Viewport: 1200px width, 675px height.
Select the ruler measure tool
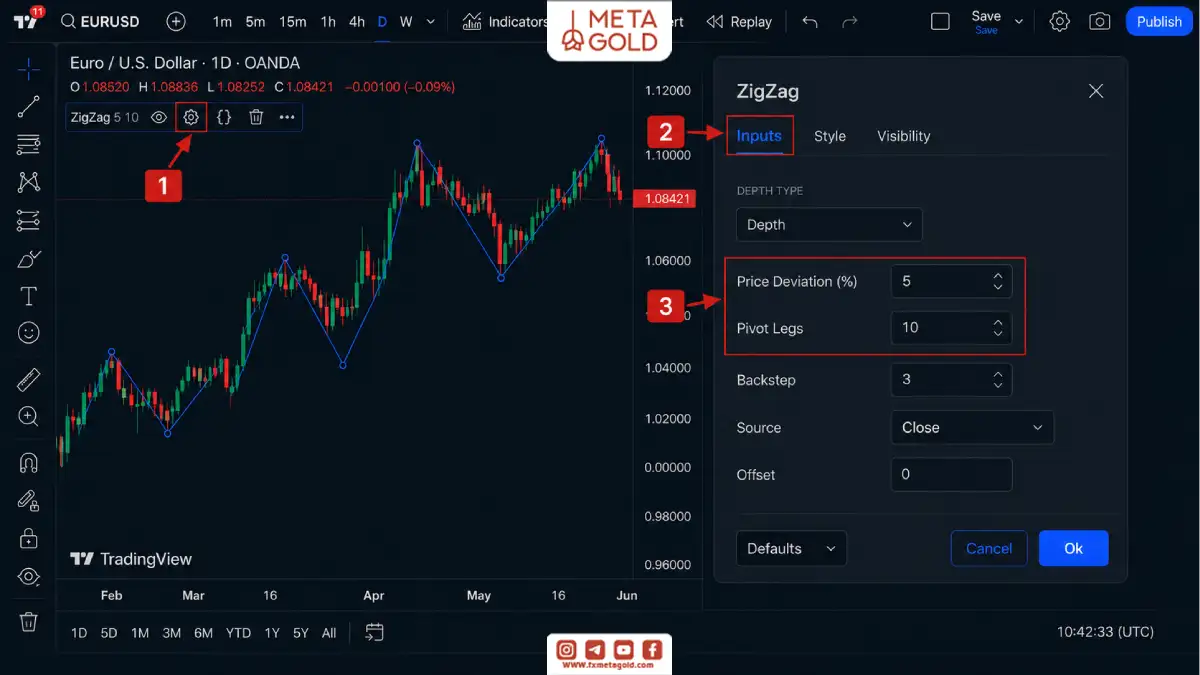(29, 380)
